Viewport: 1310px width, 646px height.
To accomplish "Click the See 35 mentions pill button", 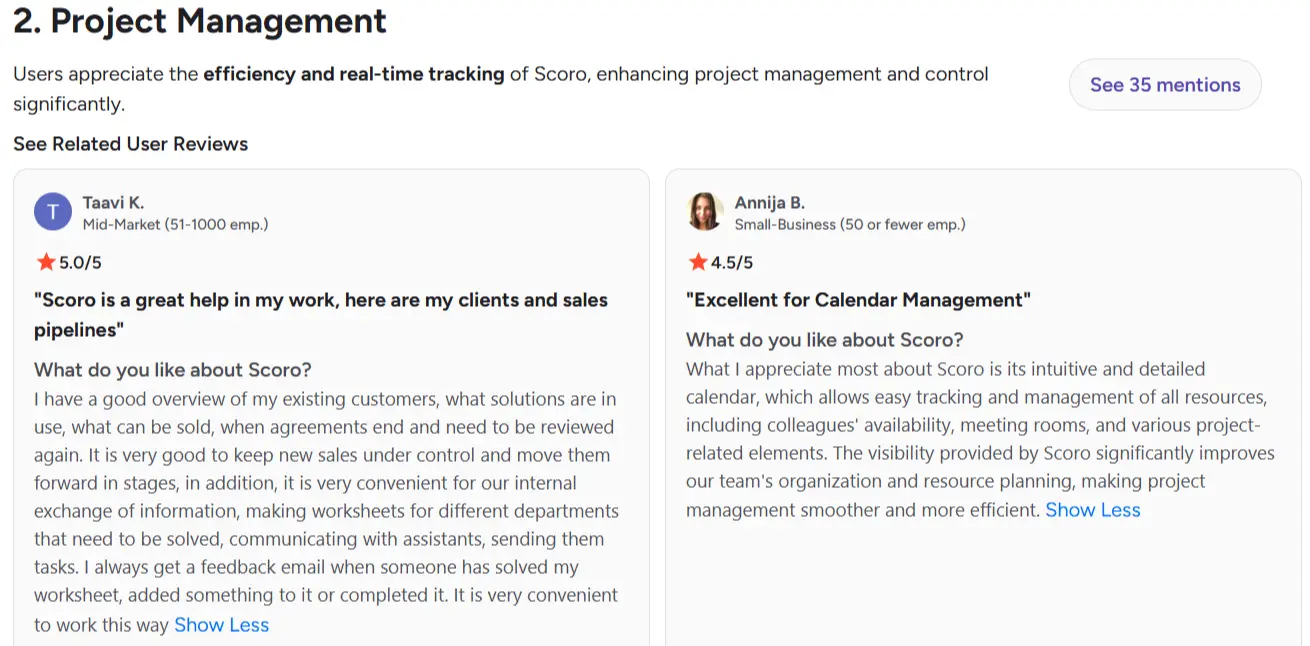I will tap(1164, 84).
